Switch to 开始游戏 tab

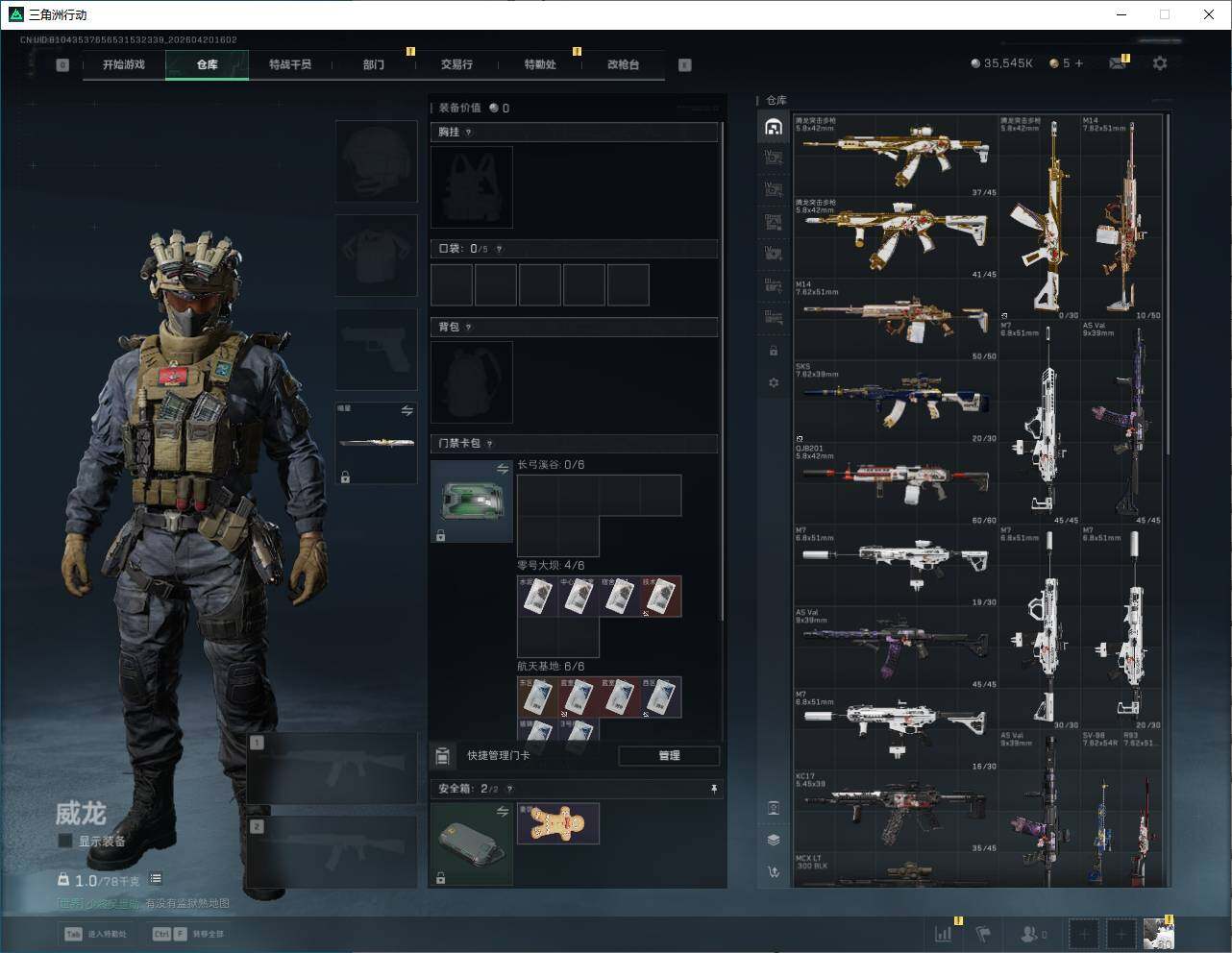[124, 64]
